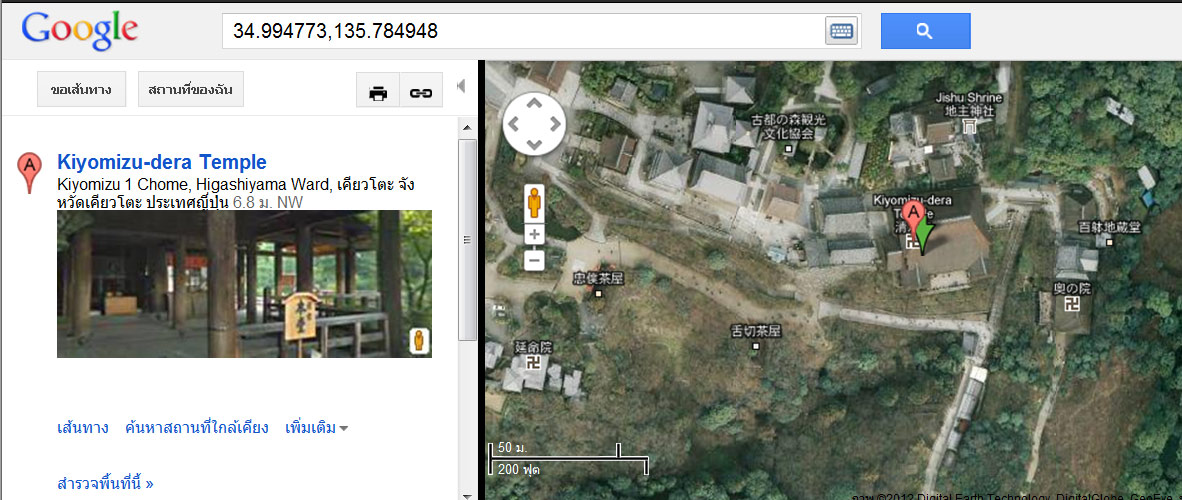Screen dimensions: 1182x500
Task: Click the สำรวจพื้นที่นี้ link
Action: [106, 483]
